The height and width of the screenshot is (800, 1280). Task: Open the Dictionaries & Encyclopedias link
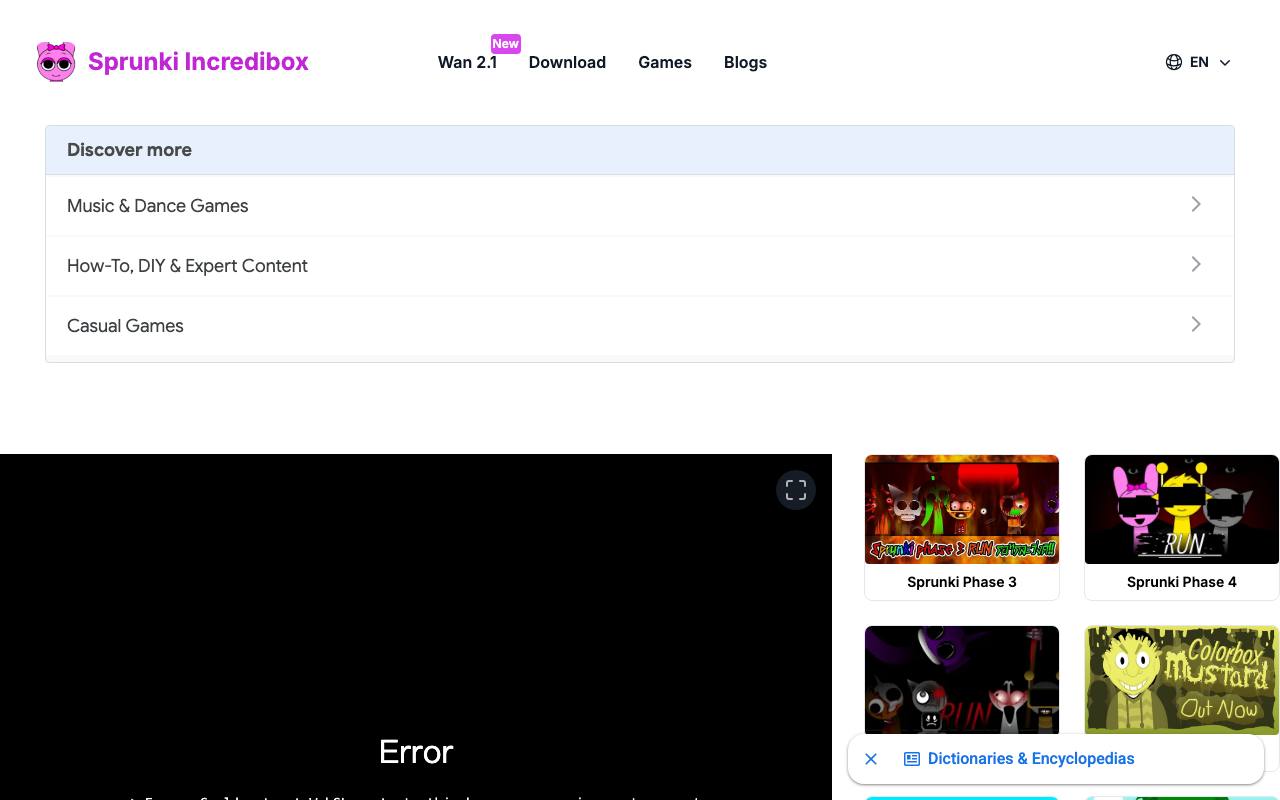click(x=1031, y=759)
